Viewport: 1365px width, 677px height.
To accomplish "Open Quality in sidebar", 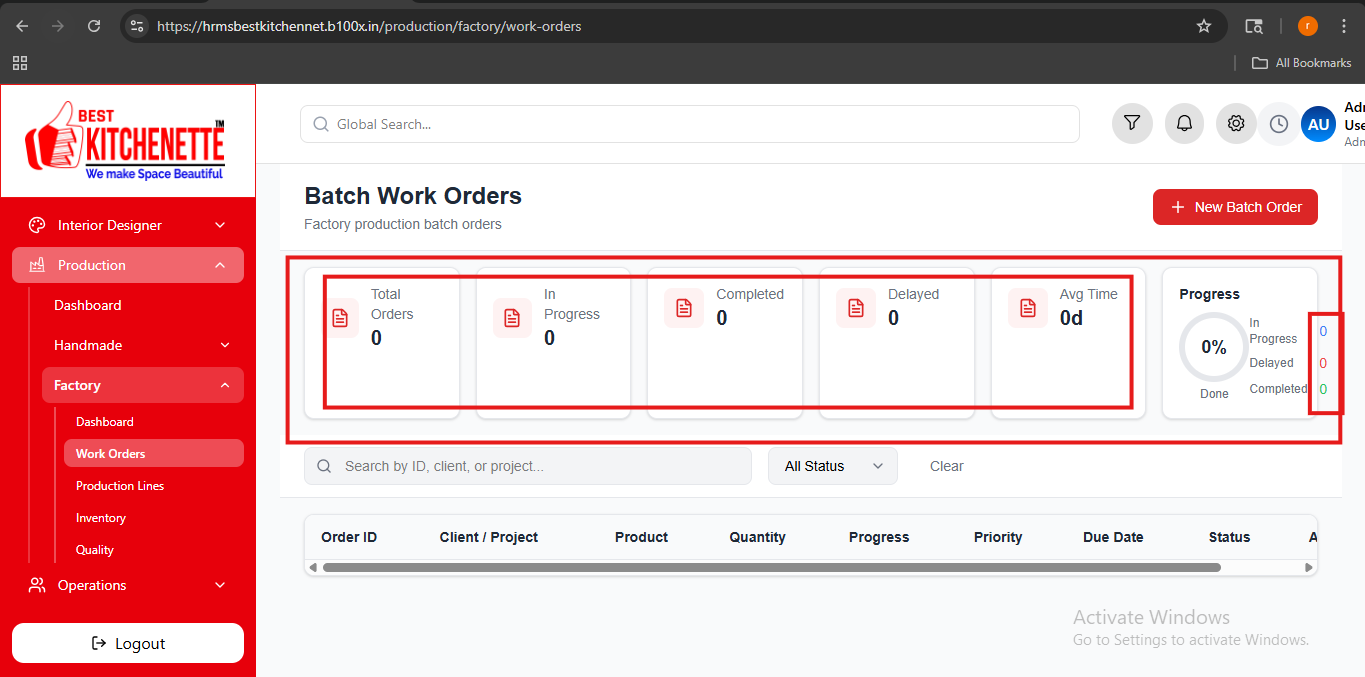I will pyautogui.click(x=95, y=550).
